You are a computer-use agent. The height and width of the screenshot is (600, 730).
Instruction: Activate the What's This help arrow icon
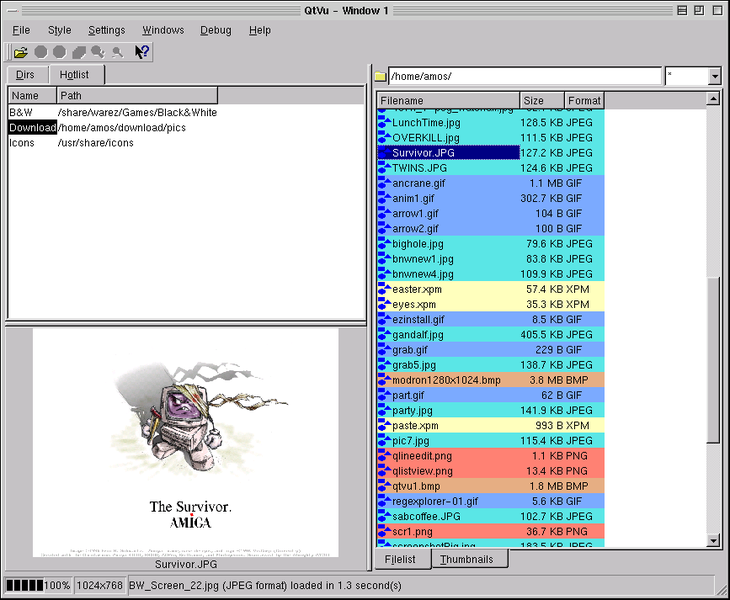[142, 52]
